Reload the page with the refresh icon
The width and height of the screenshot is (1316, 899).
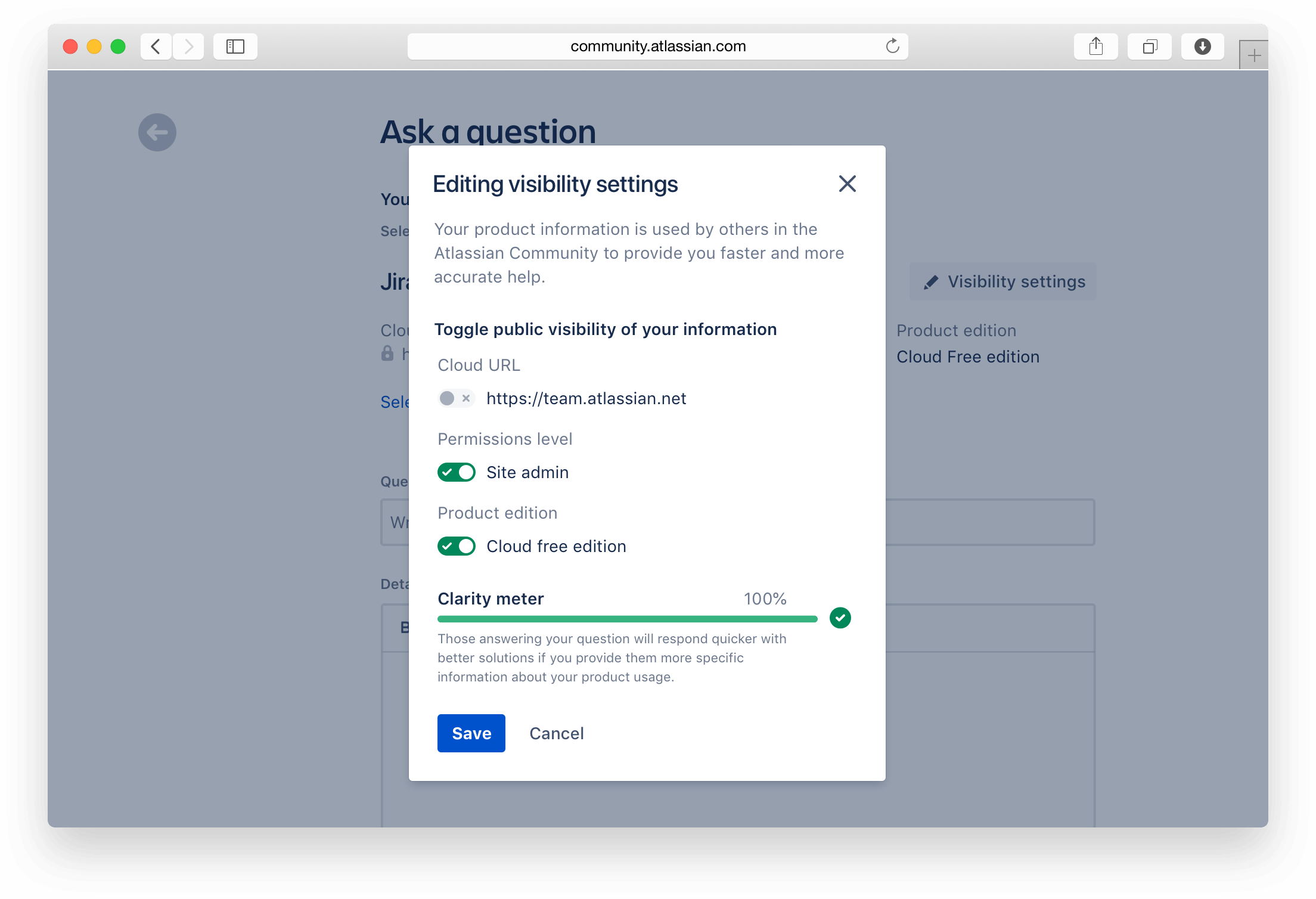(892, 46)
